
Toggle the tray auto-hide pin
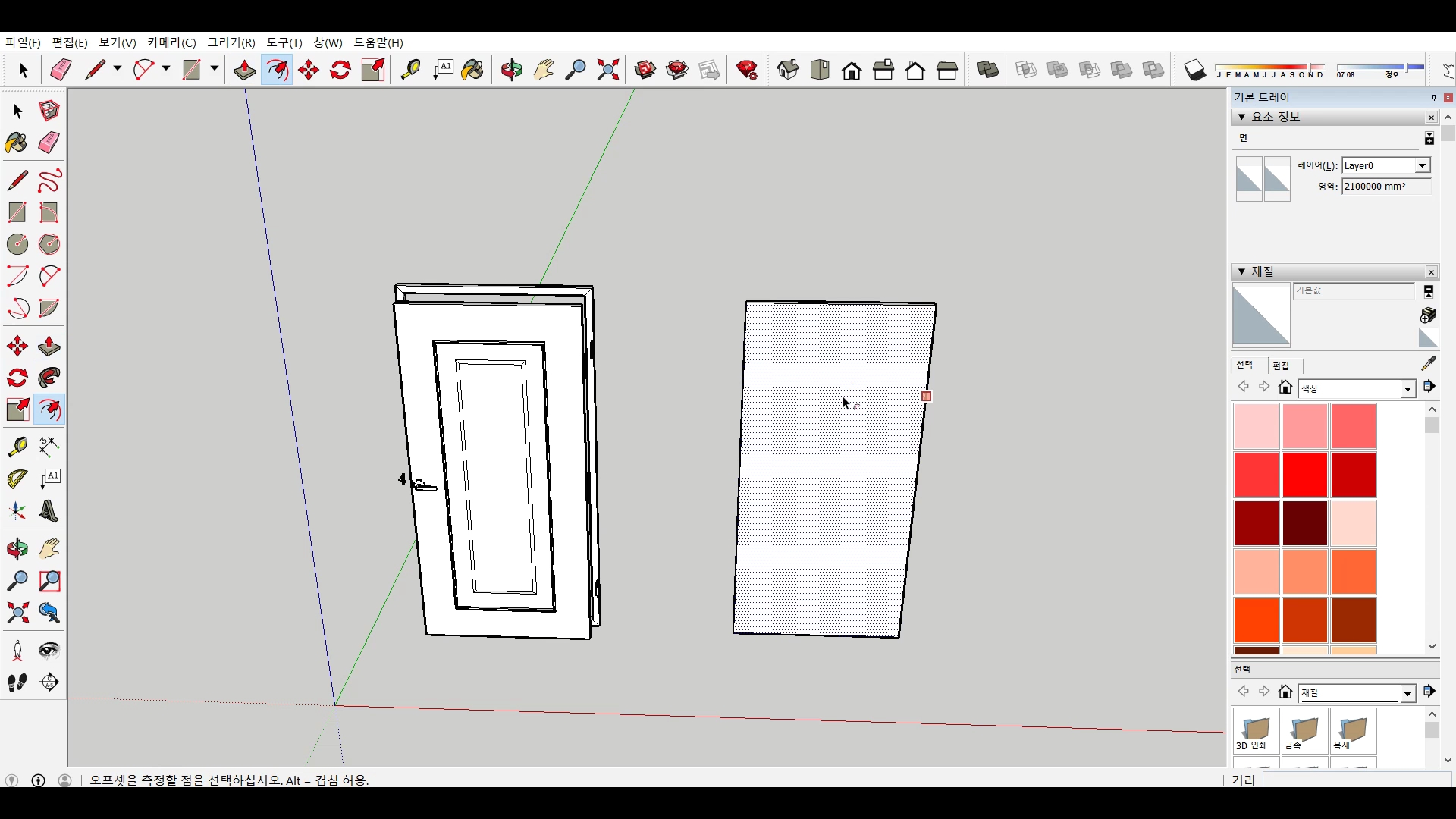[1433, 98]
